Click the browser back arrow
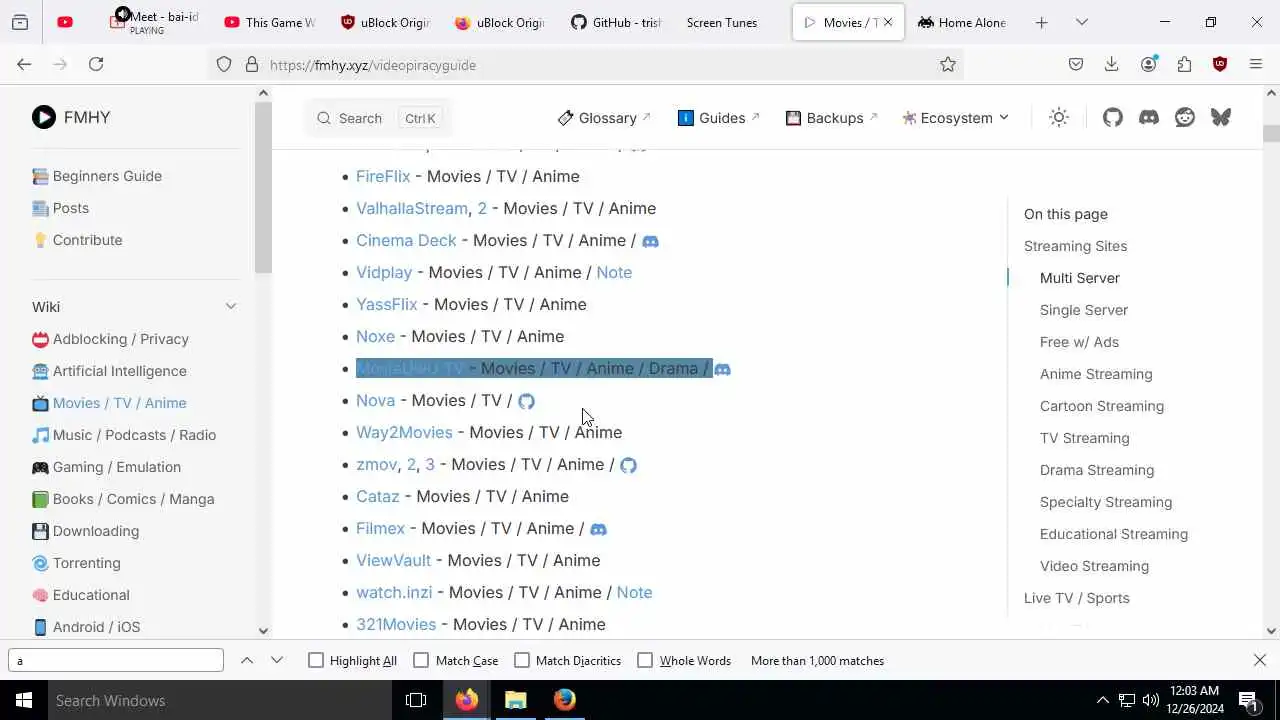This screenshot has width=1280, height=720. (24, 64)
